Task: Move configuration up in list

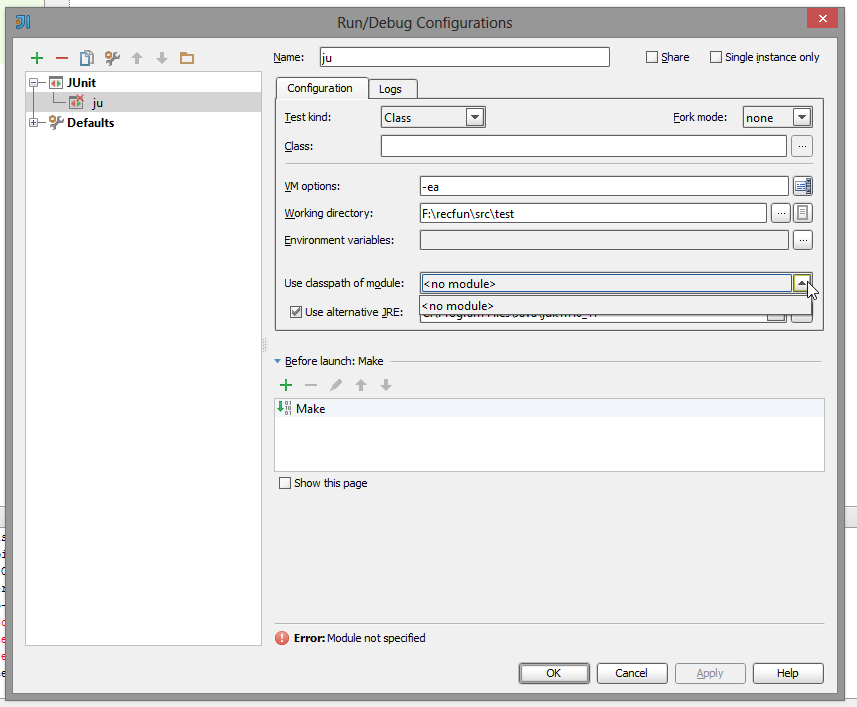Action: [137, 58]
